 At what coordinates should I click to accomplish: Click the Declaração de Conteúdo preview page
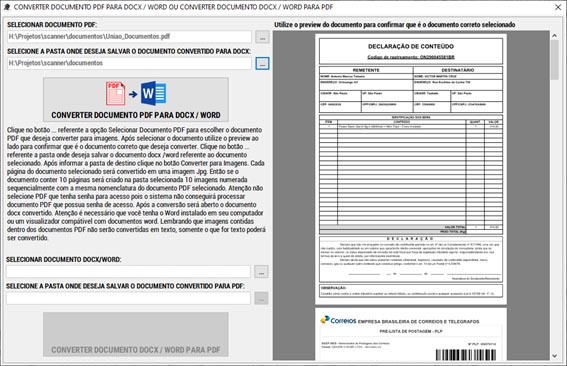pos(411,169)
